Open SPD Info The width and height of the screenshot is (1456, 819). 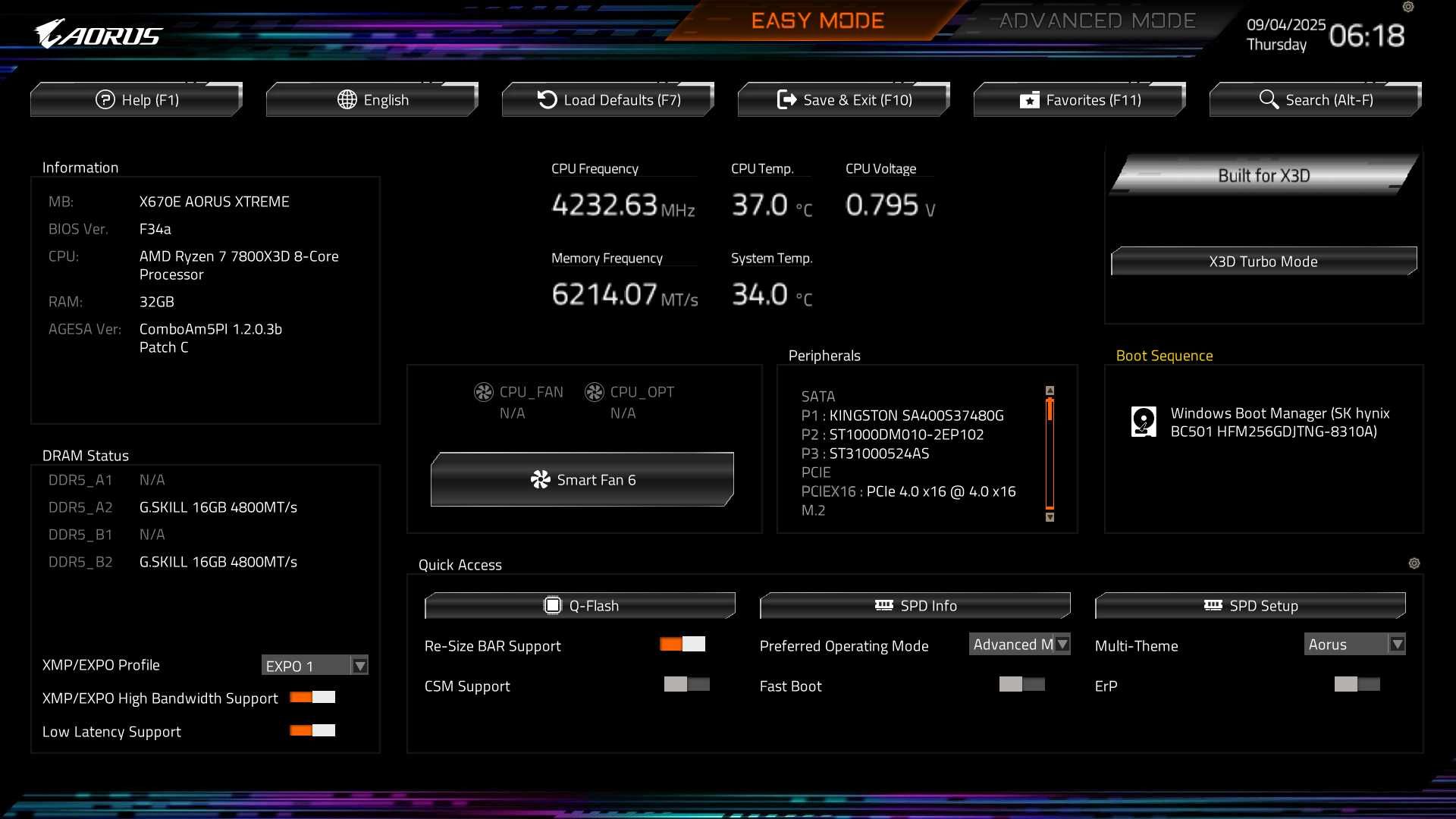[x=915, y=605]
